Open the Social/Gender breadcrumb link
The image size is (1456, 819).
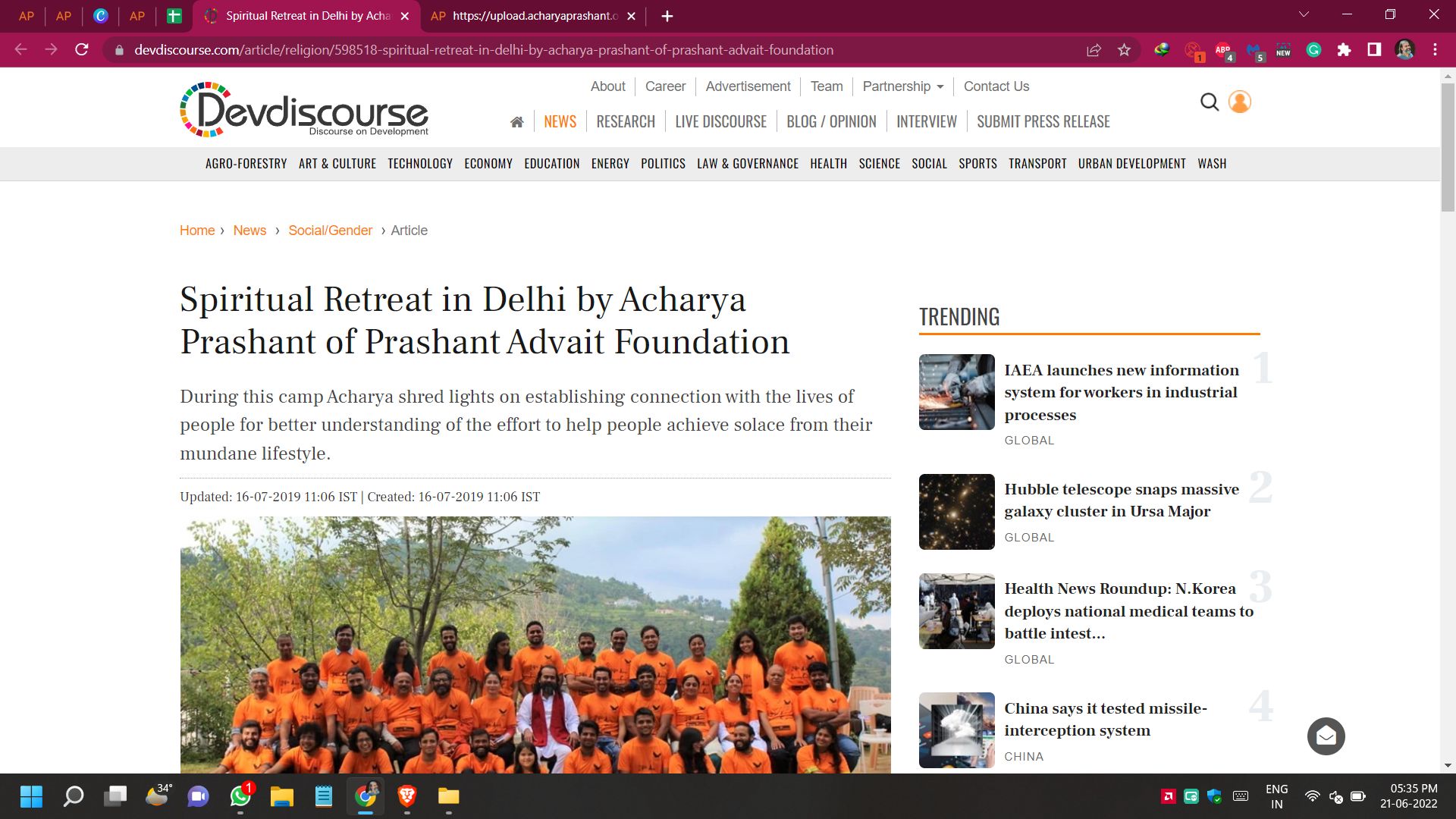click(330, 231)
